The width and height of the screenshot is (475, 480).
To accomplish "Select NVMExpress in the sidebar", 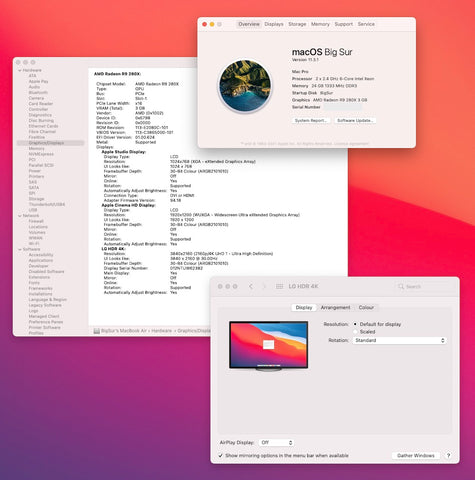I will (x=41, y=154).
